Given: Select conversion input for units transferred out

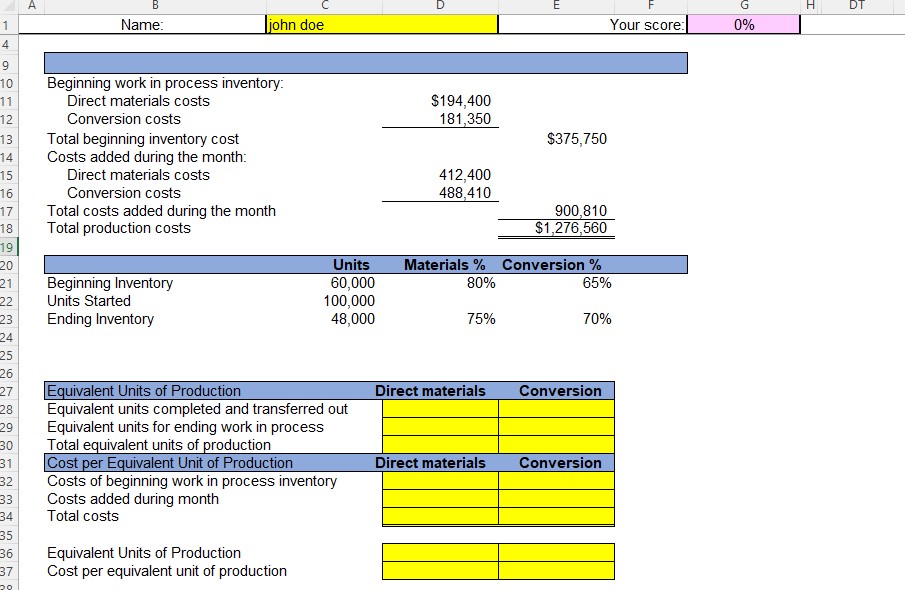Looking at the screenshot, I should pyautogui.click(x=556, y=409).
